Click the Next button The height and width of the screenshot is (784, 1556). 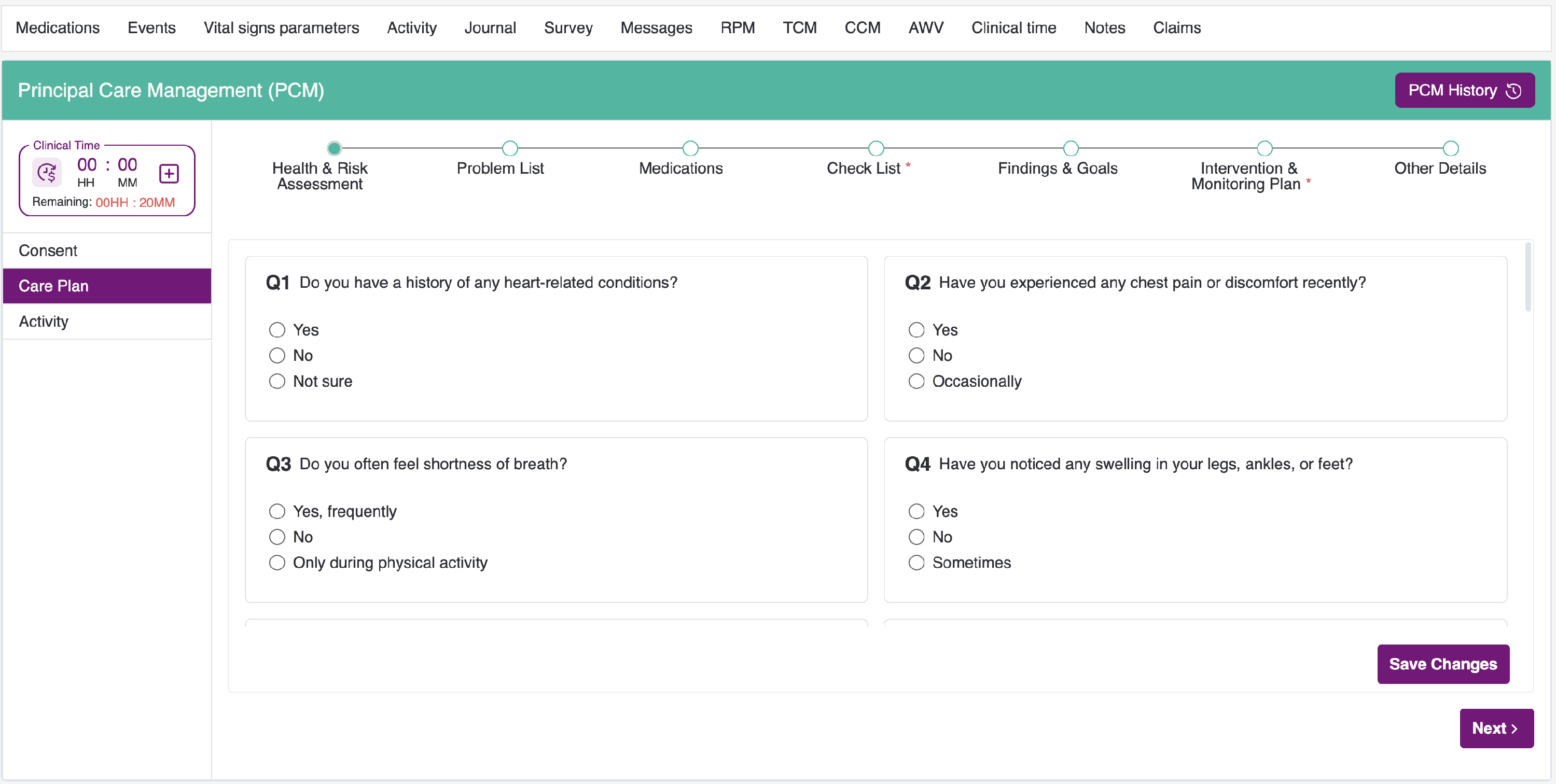[1496, 728]
